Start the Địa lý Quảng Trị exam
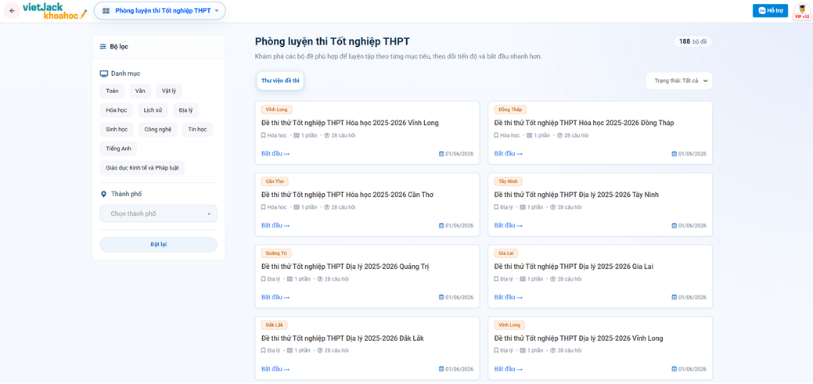The height and width of the screenshot is (384, 813). (275, 297)
